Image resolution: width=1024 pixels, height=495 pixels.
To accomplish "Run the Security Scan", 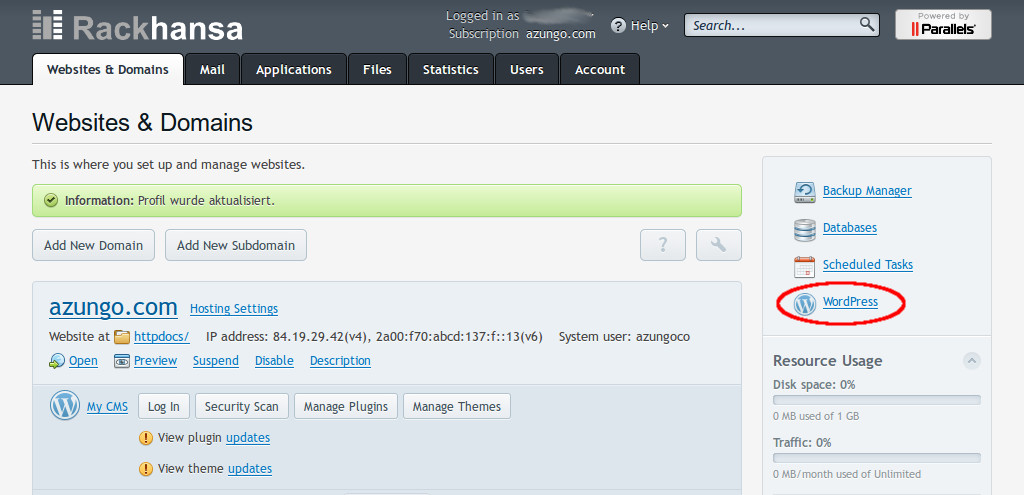I will [242, 406].
